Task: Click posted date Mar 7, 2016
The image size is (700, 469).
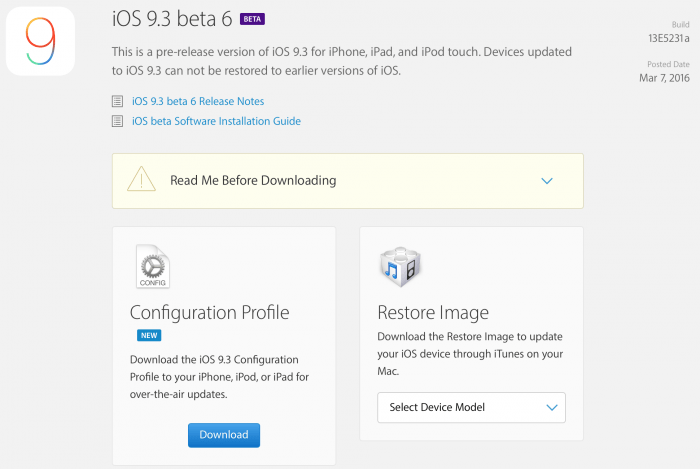Action: pyautogui.click(x=664, y=78)
